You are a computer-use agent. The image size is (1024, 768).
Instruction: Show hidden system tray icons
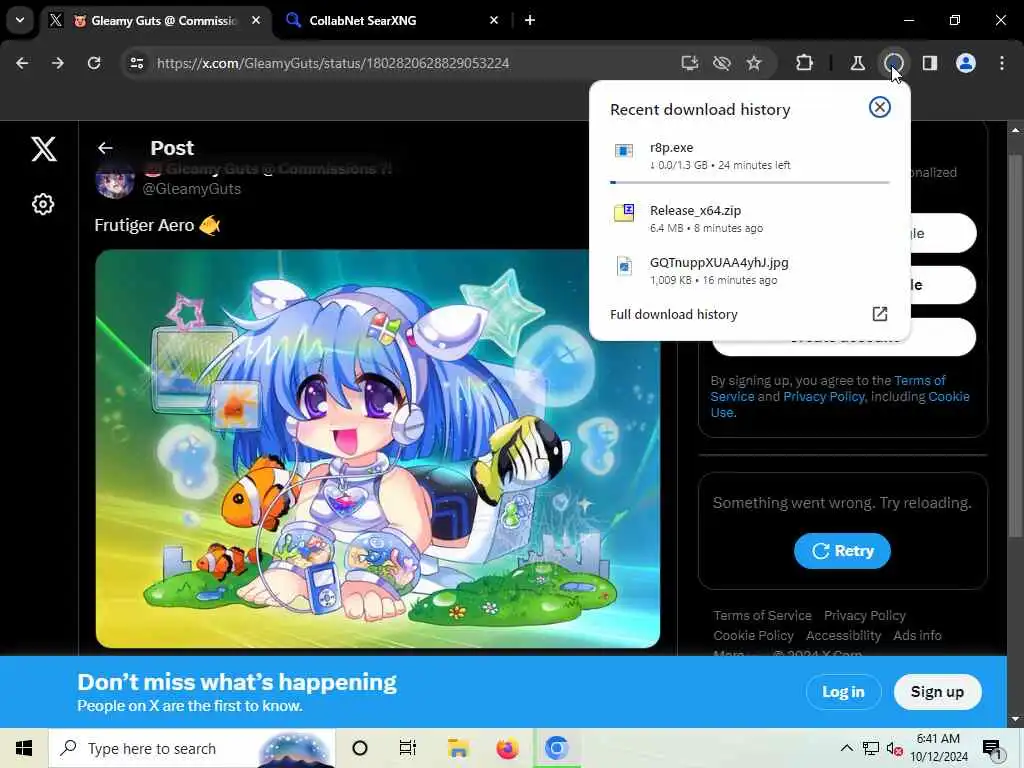846,748
